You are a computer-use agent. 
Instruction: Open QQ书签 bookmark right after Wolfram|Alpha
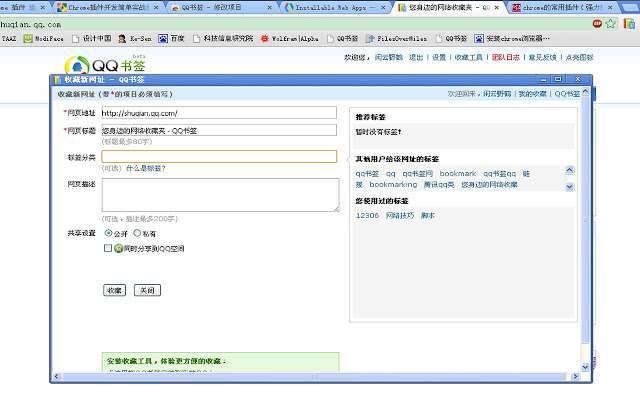(x=343, y=39)
